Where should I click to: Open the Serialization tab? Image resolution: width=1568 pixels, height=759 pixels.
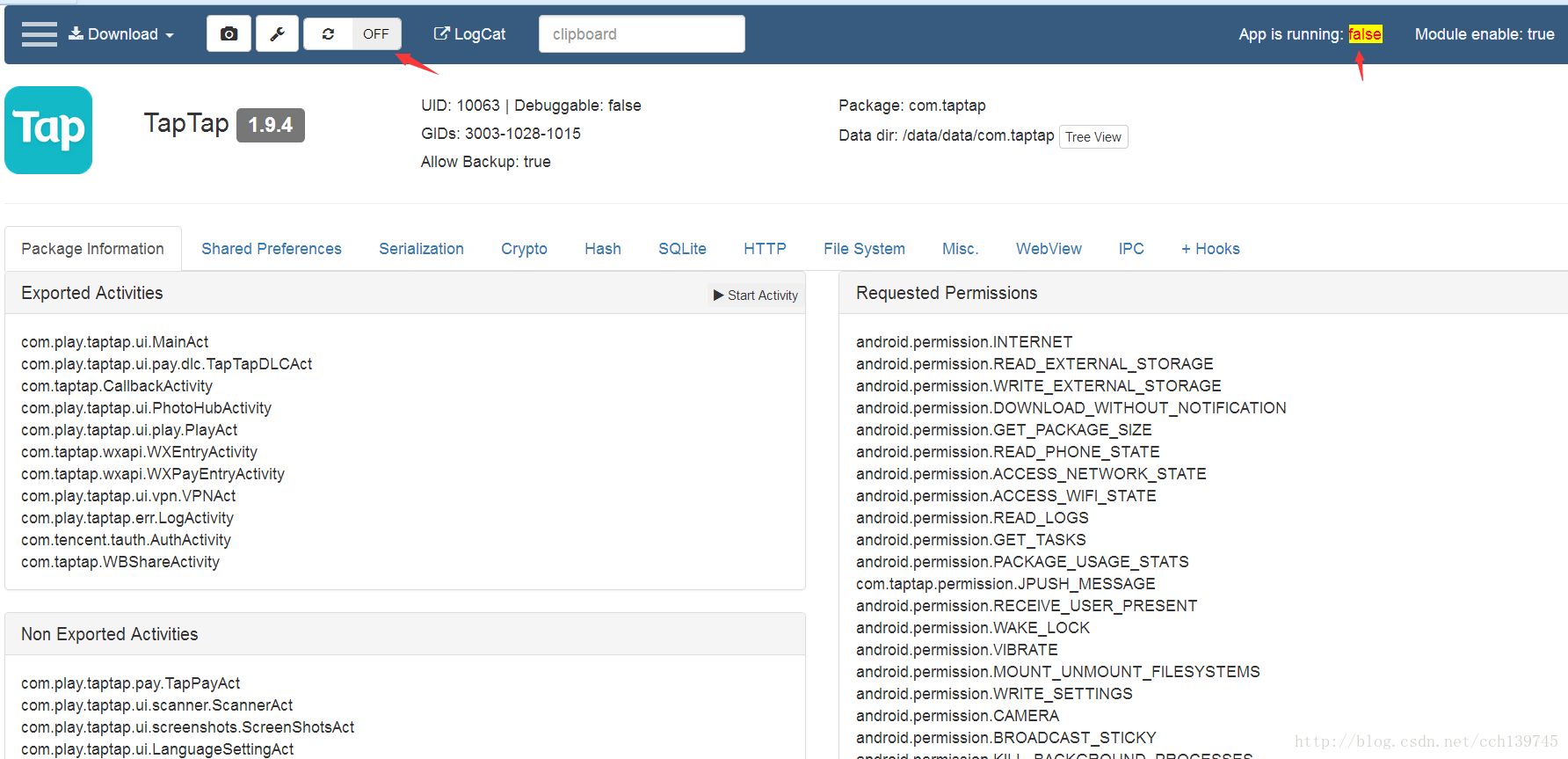pyautogui.click(x=421, y=249)
